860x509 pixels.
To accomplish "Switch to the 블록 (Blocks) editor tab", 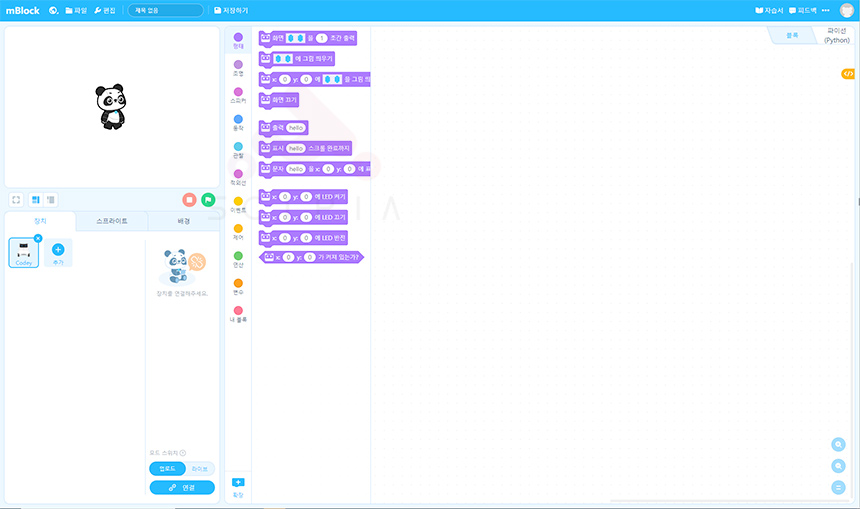I will (792, 35).
